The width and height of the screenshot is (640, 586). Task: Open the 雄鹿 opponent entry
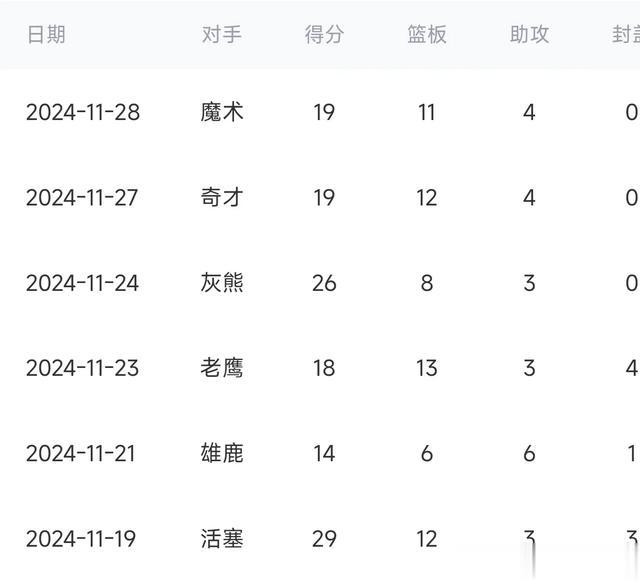[x=222, y=454]
